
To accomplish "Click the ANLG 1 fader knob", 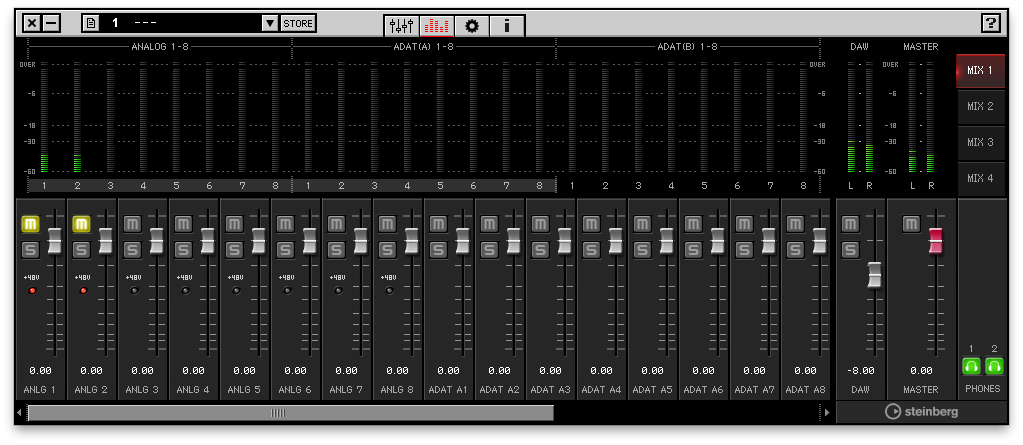I will pos(55,241).
